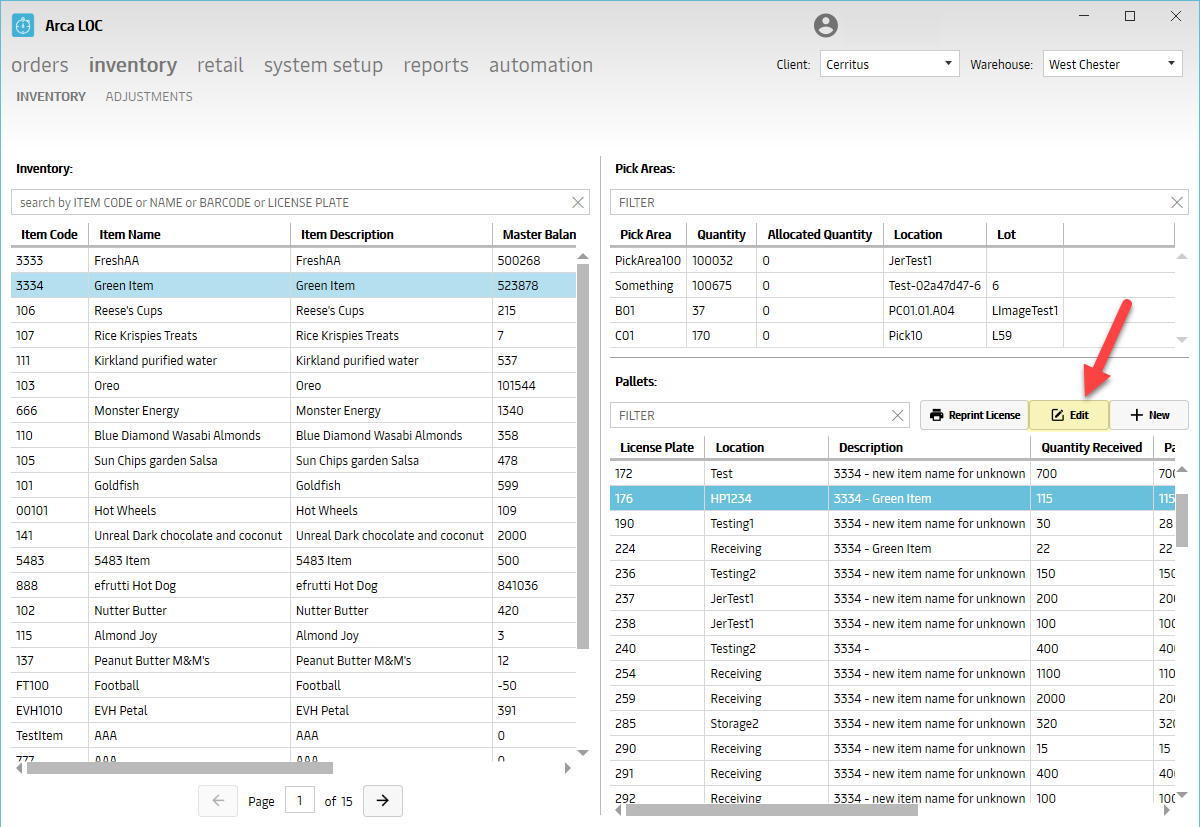Select the Almond Joy inventory row
Screen dimensions: 1200x827
(294, 635)
